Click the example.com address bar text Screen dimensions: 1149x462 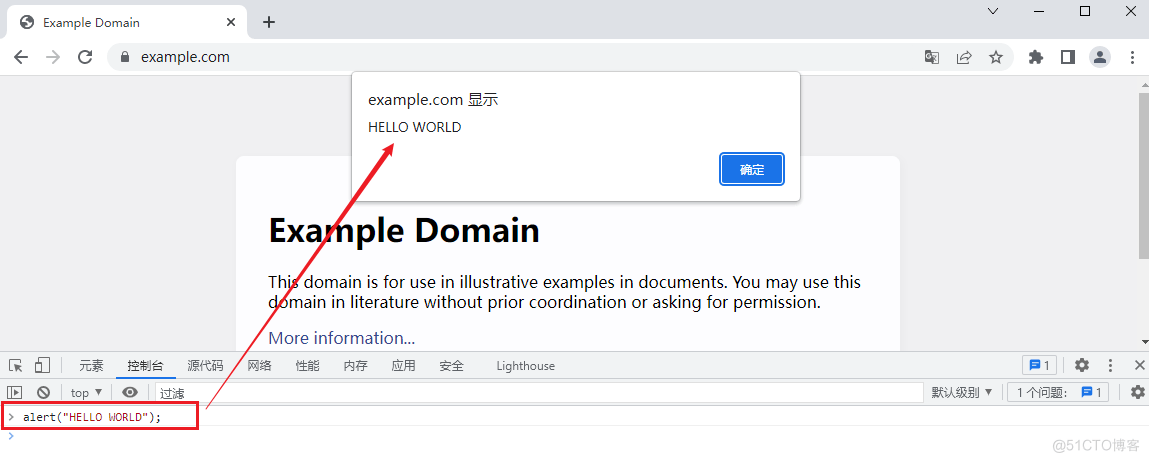point(185,57)
